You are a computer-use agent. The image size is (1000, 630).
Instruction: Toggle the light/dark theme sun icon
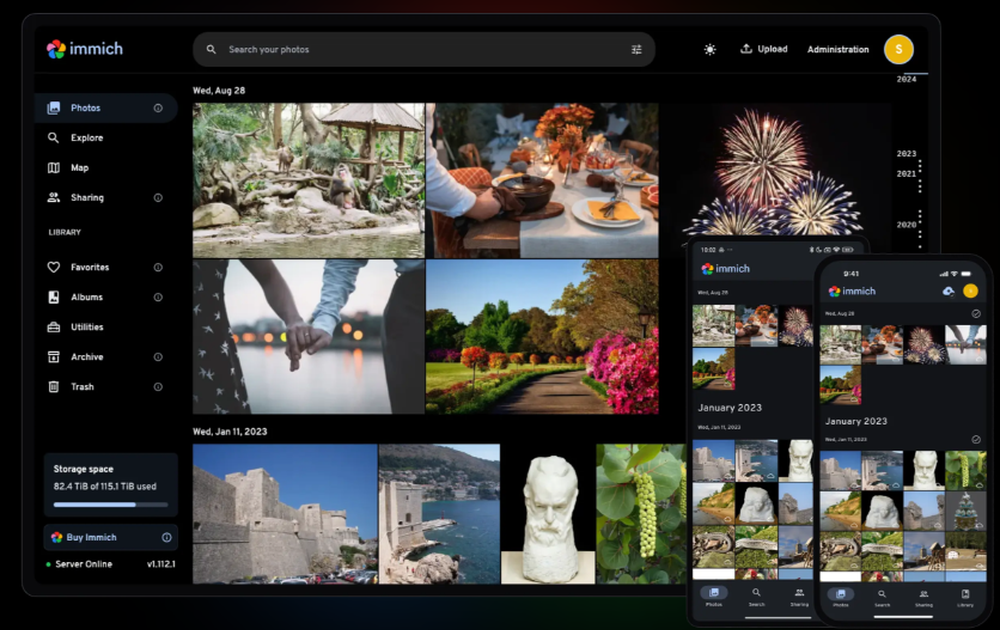pos(710,49)
